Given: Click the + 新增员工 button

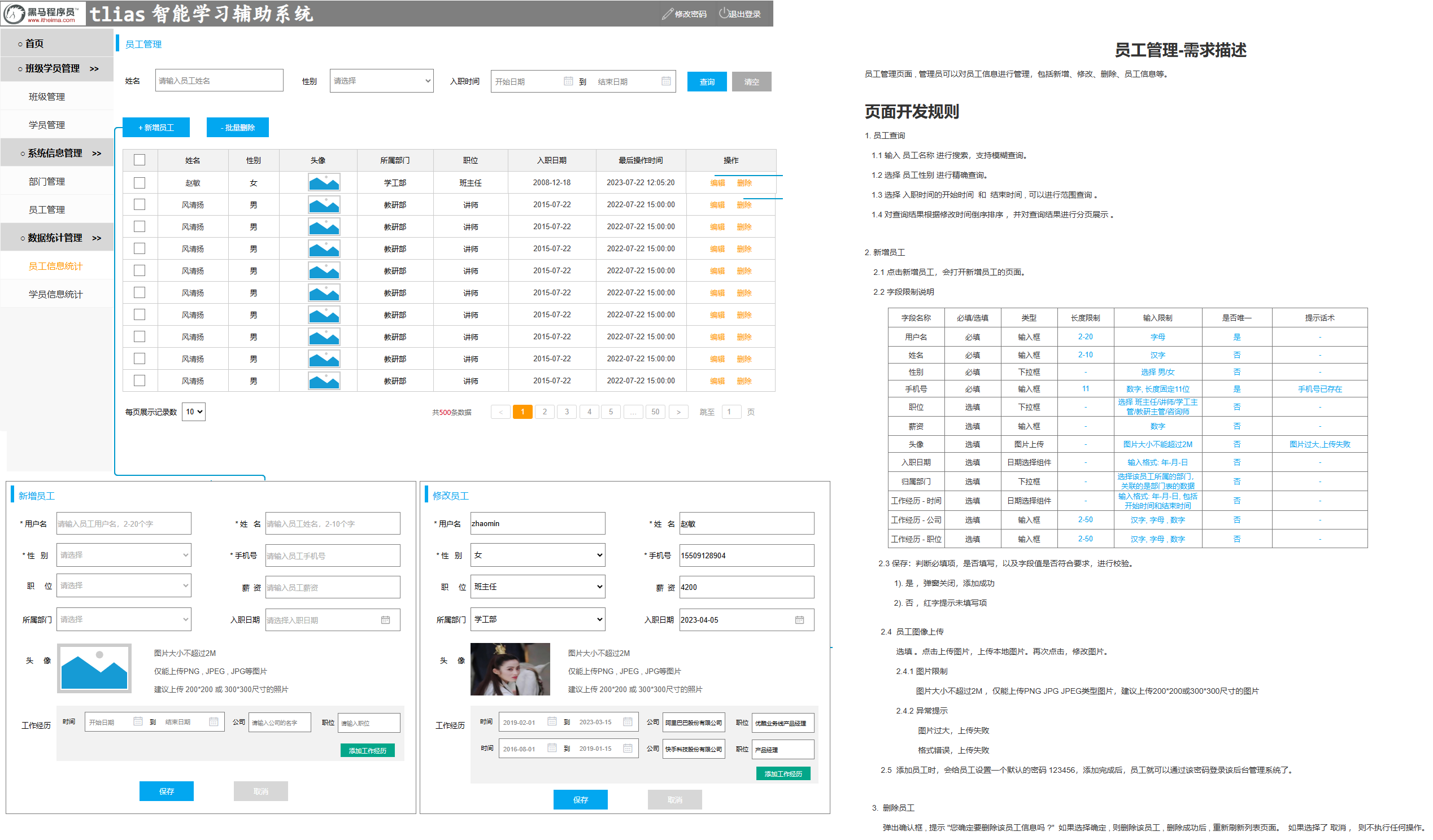Looking at the screenshot, I should coord(156,128).
